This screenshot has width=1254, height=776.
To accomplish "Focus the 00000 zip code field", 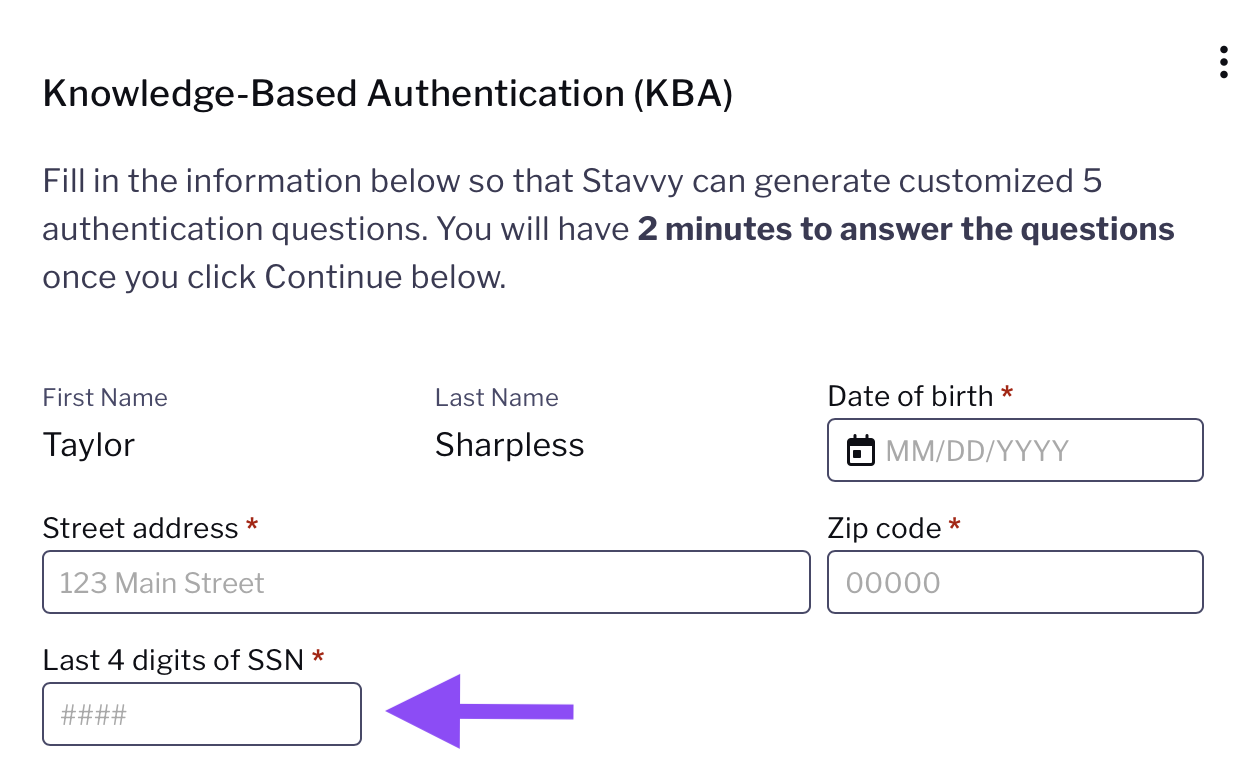I will point(1015,582).
